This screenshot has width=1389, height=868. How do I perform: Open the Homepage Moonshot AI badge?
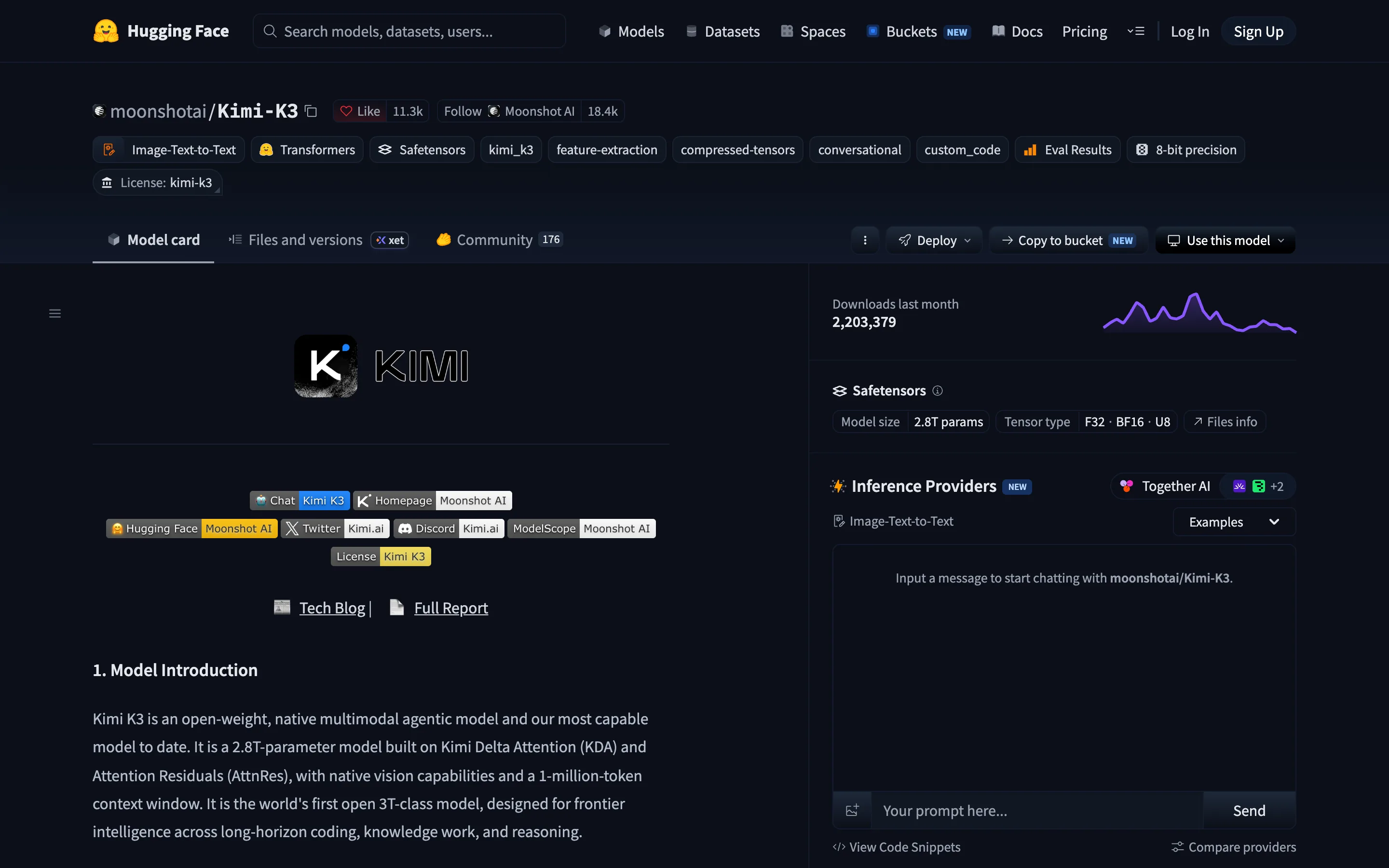[x=432, y=501]
